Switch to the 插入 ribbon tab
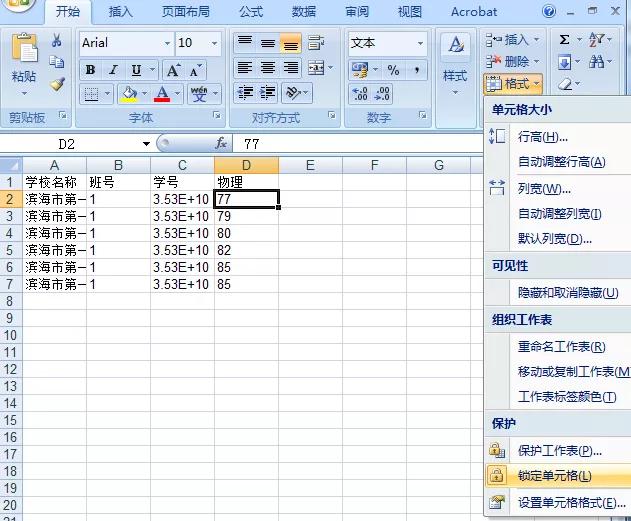The height and width of the screenshot is (521, 631). pyautogui.click(x=120, y=12)
